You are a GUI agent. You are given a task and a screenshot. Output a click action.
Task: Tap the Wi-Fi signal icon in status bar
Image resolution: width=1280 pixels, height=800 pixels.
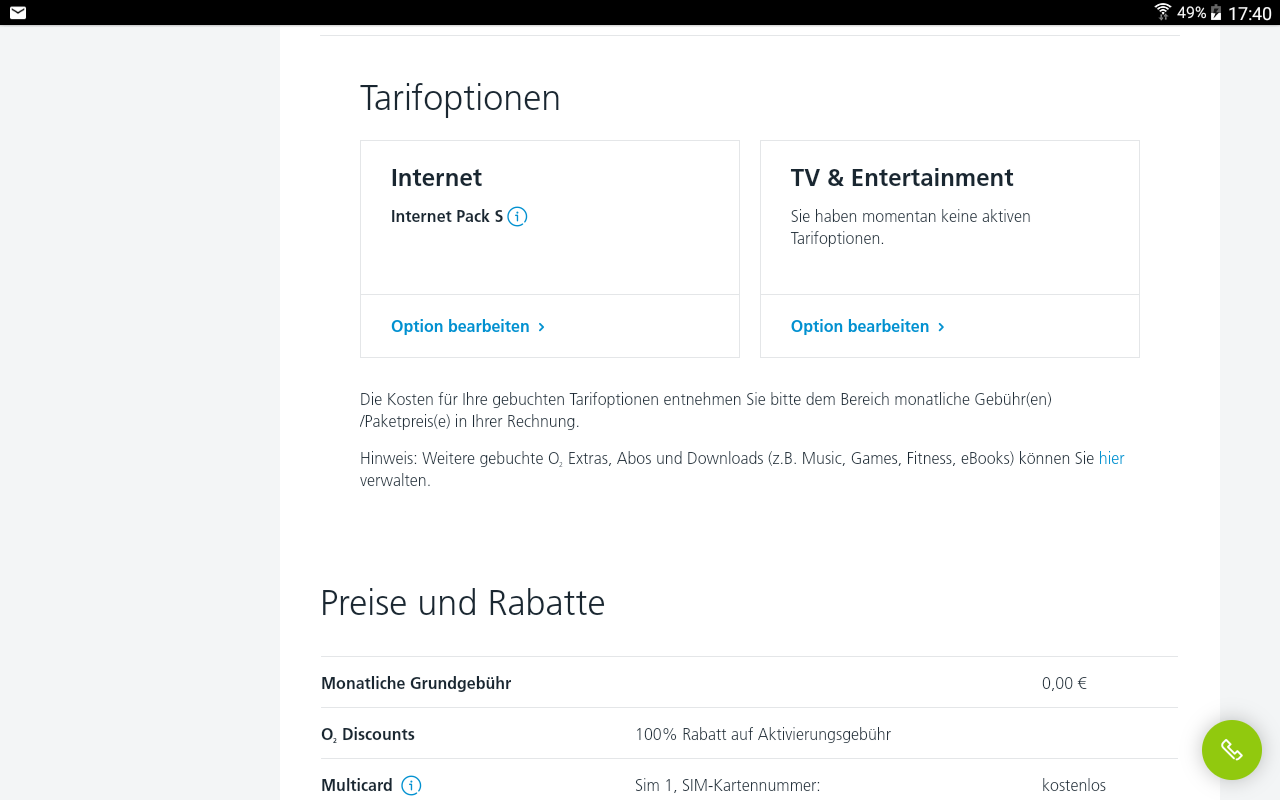click(x=1163, y=13)
